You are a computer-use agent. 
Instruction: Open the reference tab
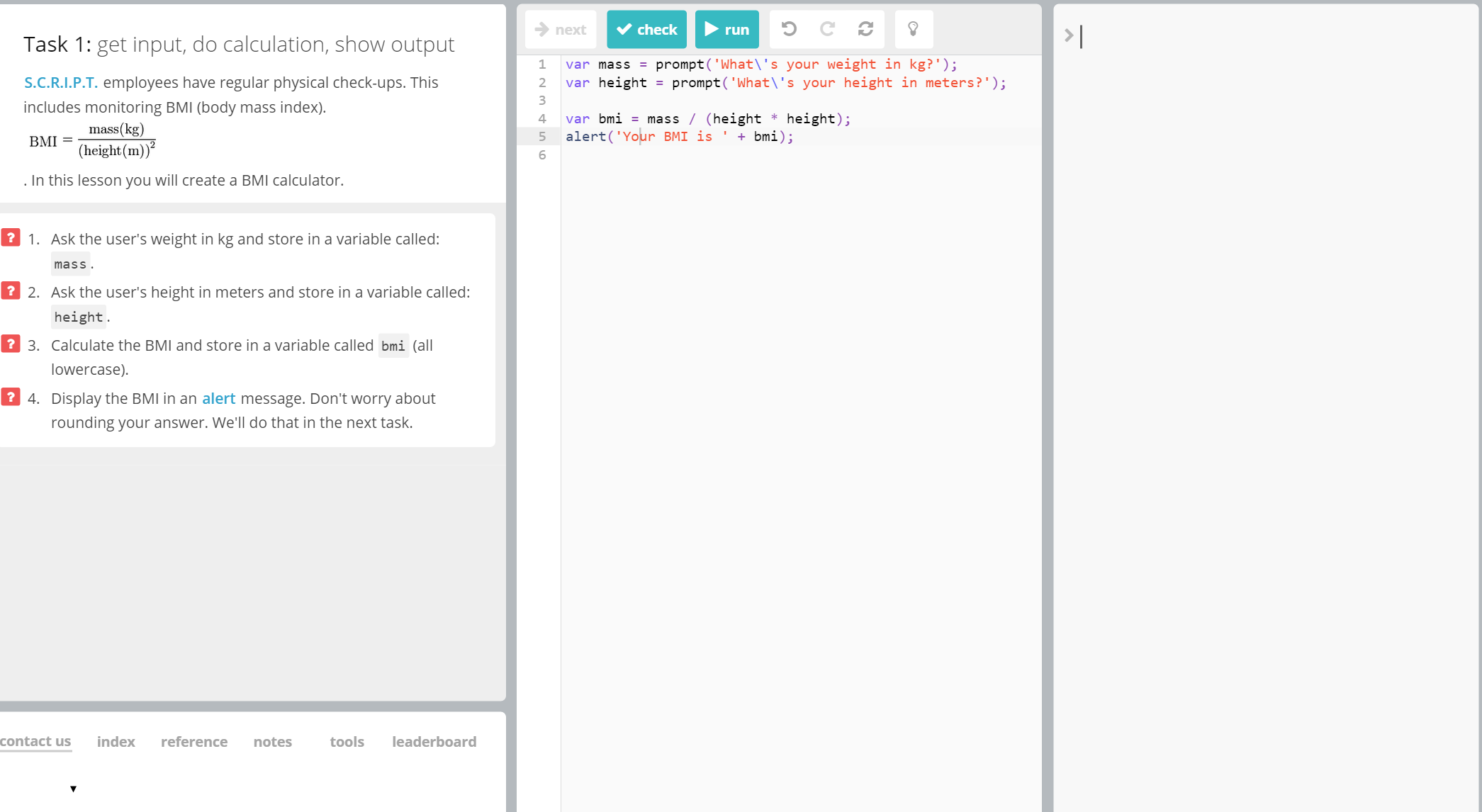click(194, 742)
